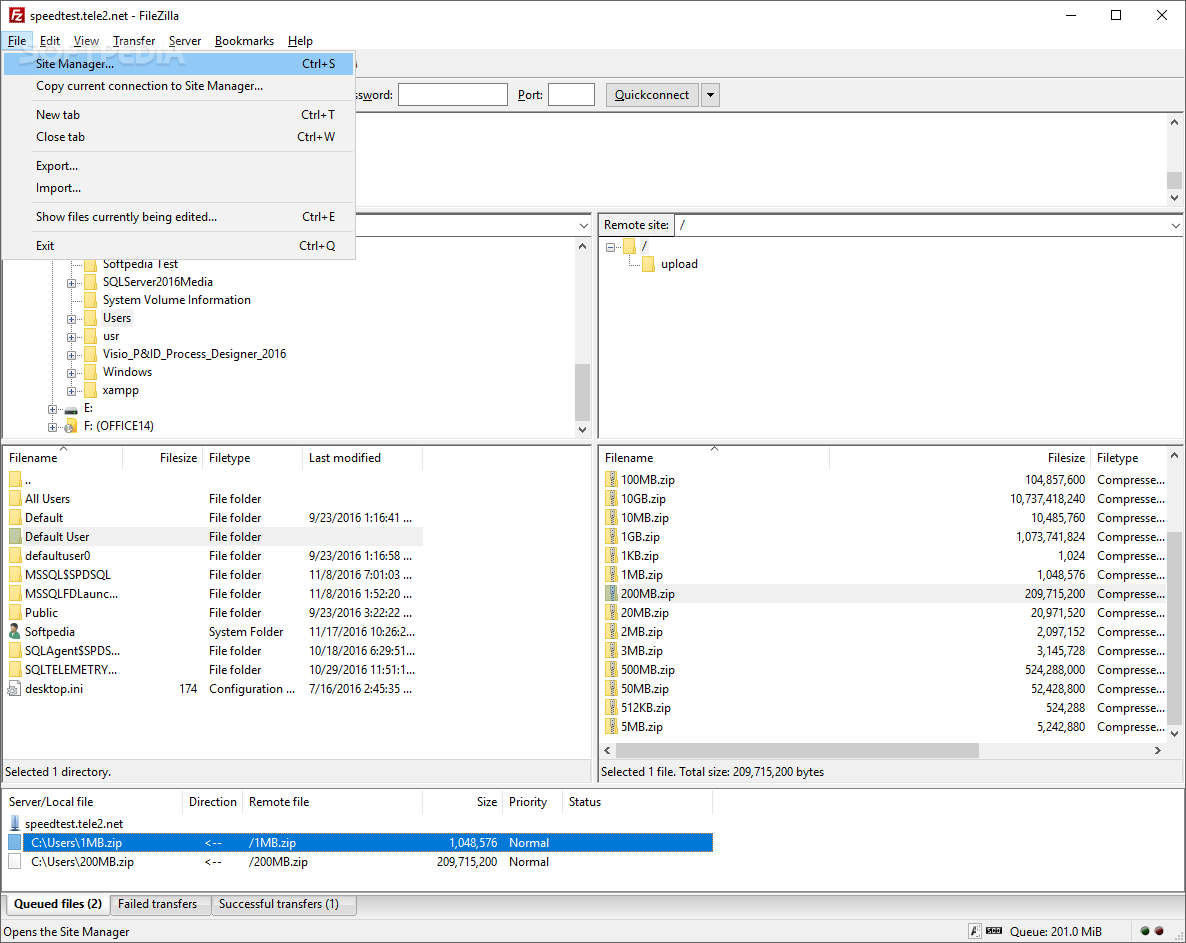Expand the E: drive node
1186x943 pixels.
[x=52, y=409]
